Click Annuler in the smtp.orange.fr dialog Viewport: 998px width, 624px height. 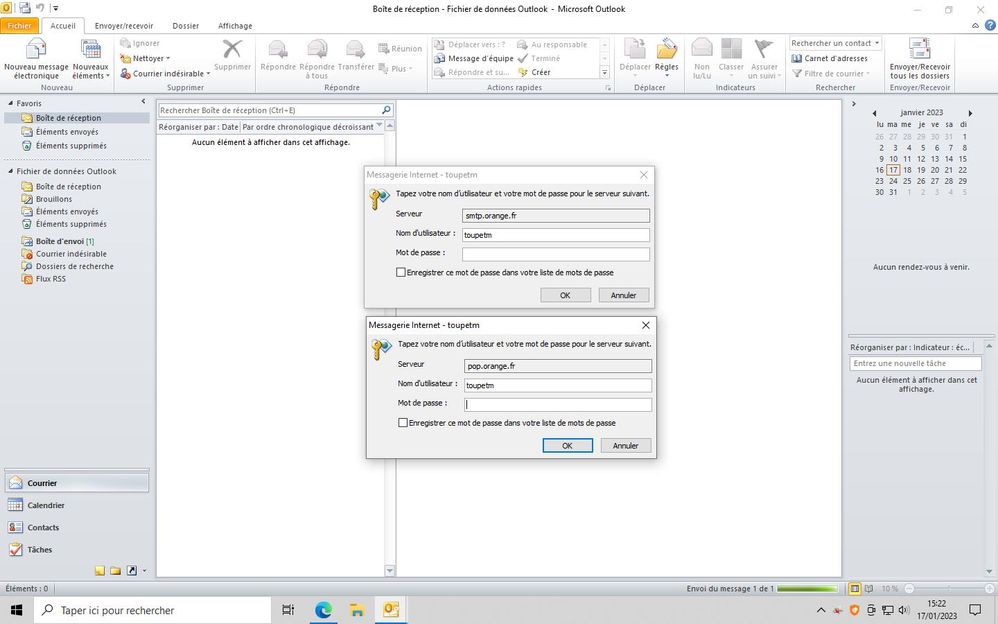pyautogui.click(x=623, y=295)
